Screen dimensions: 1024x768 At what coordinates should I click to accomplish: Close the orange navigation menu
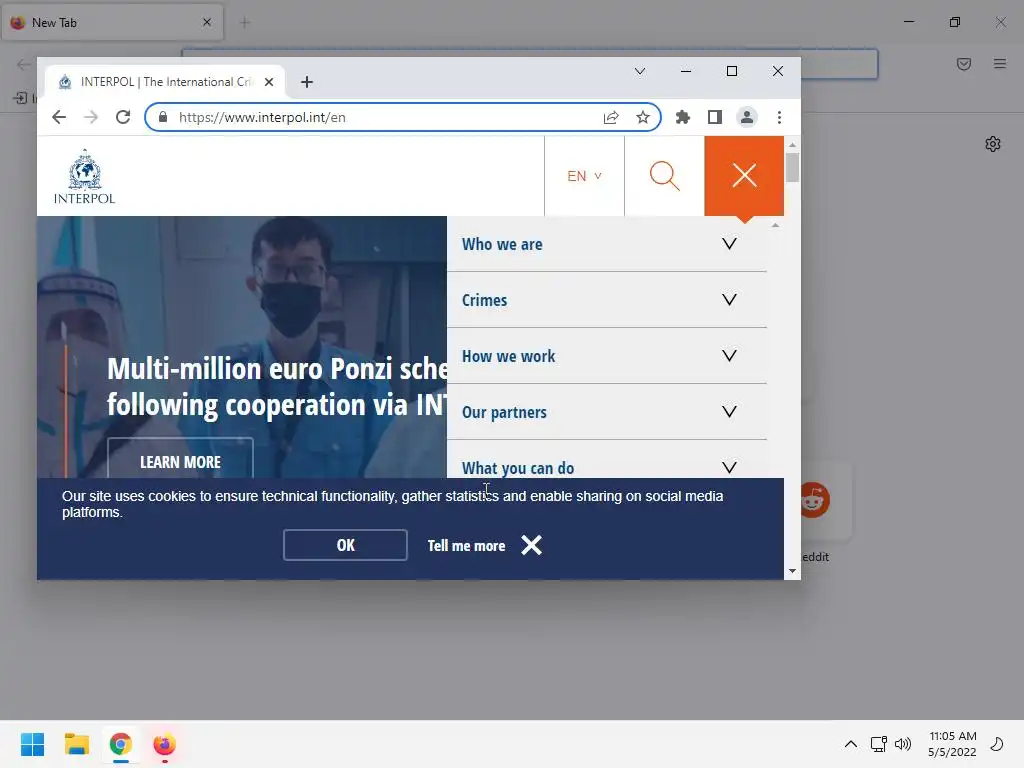744,176
